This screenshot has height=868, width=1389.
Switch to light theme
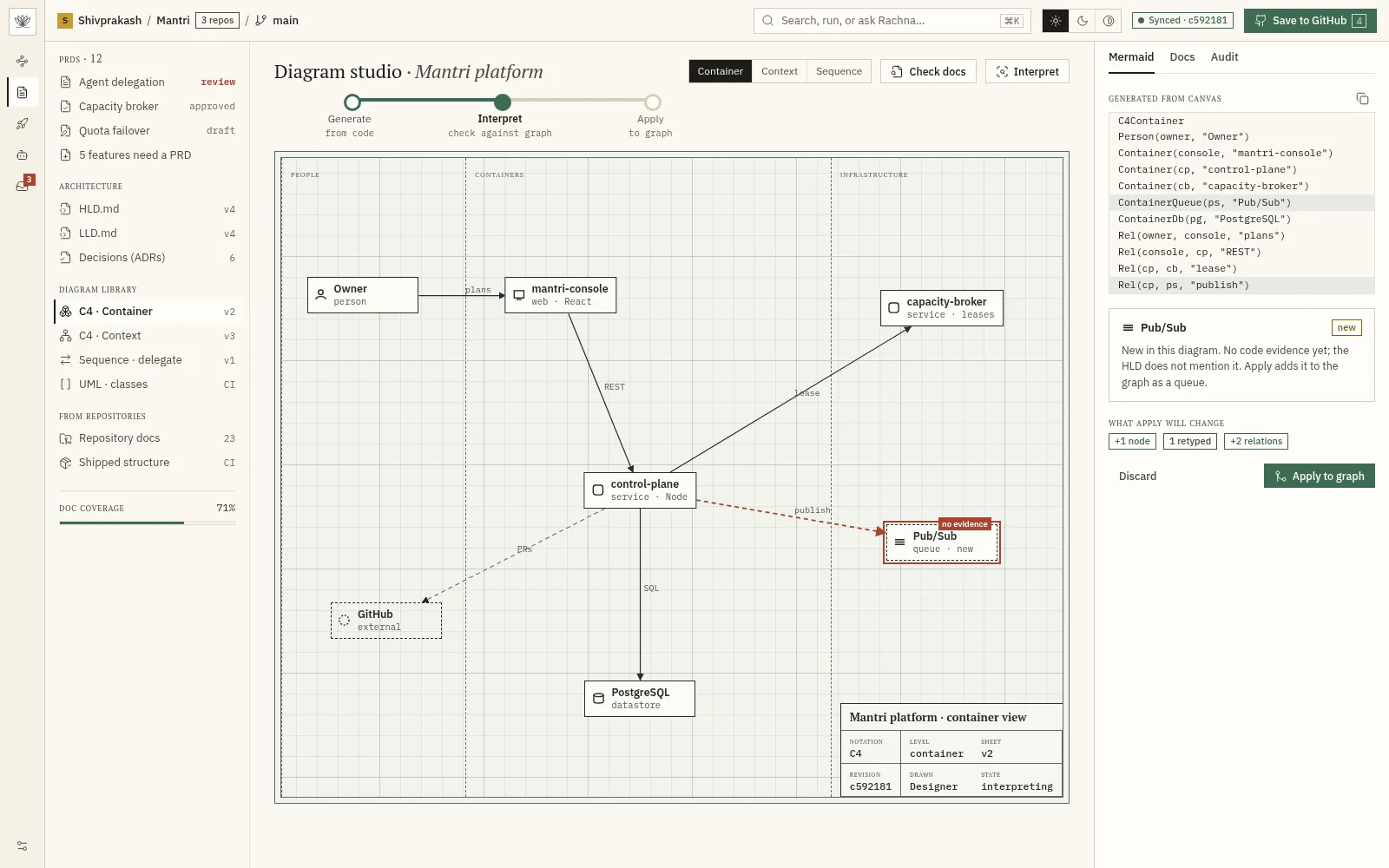tap(1056, 21)
